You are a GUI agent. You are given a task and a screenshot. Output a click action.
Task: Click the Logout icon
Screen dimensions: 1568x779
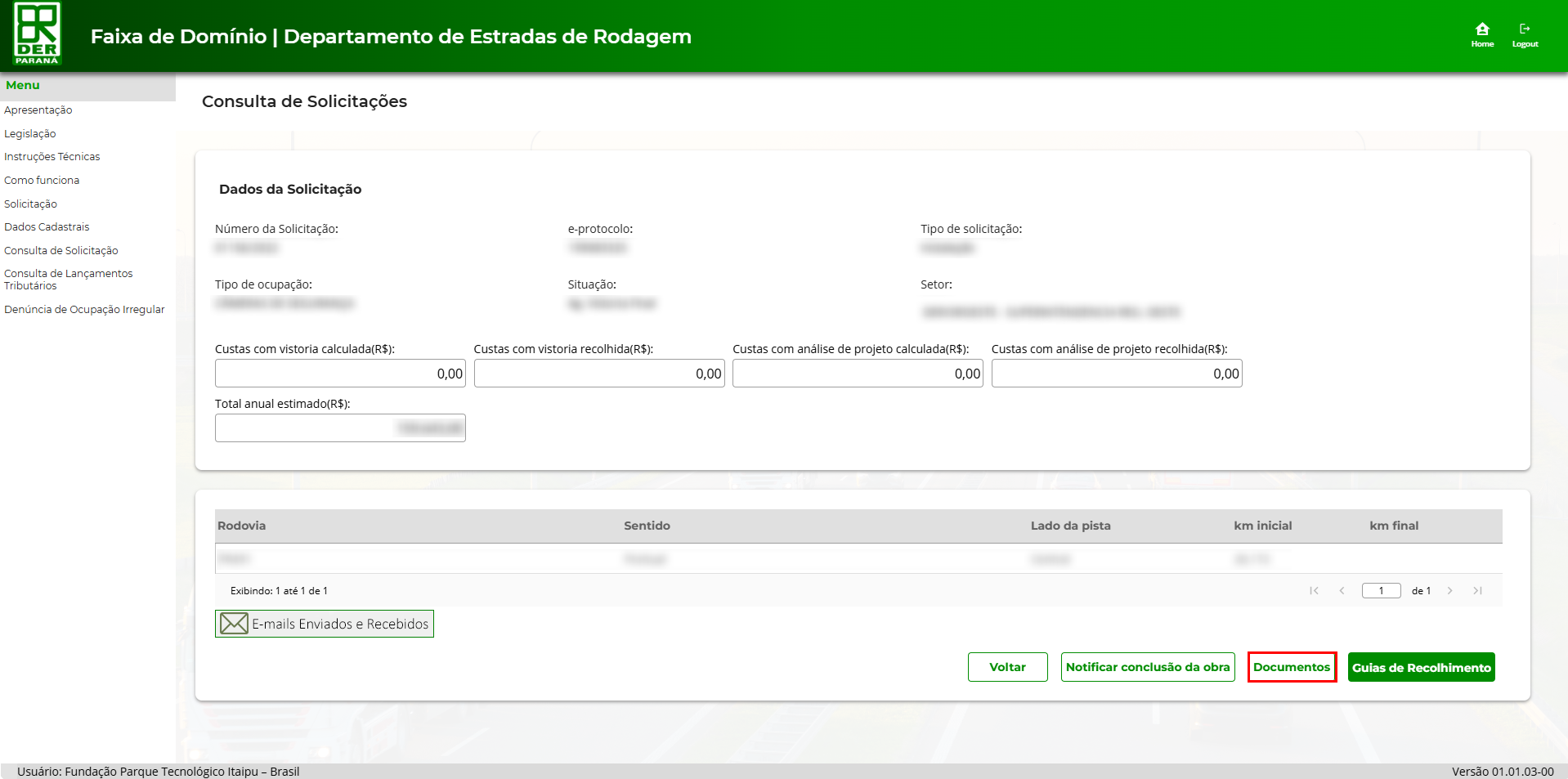point(1524,30)
